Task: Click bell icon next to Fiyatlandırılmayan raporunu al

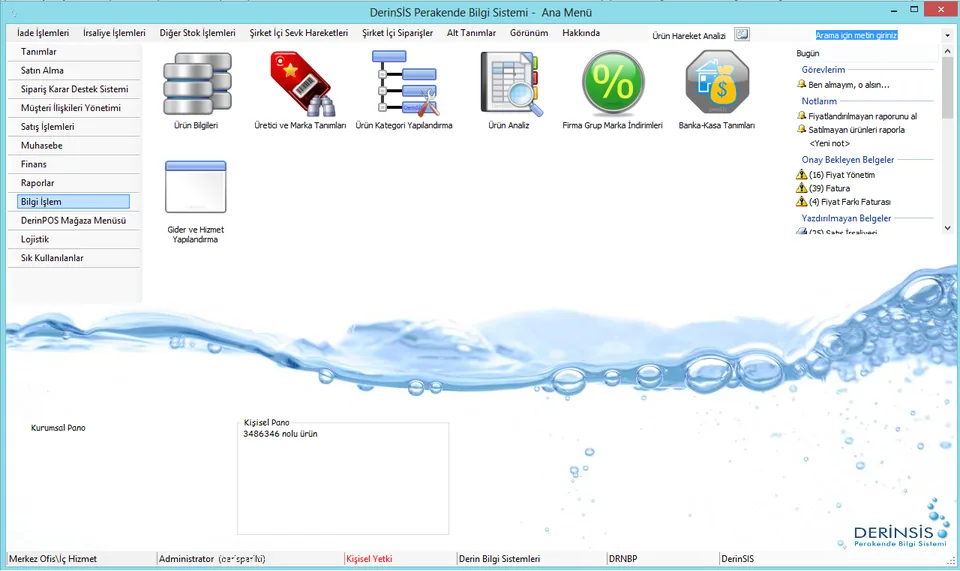Action: click(x=801, y=116)
